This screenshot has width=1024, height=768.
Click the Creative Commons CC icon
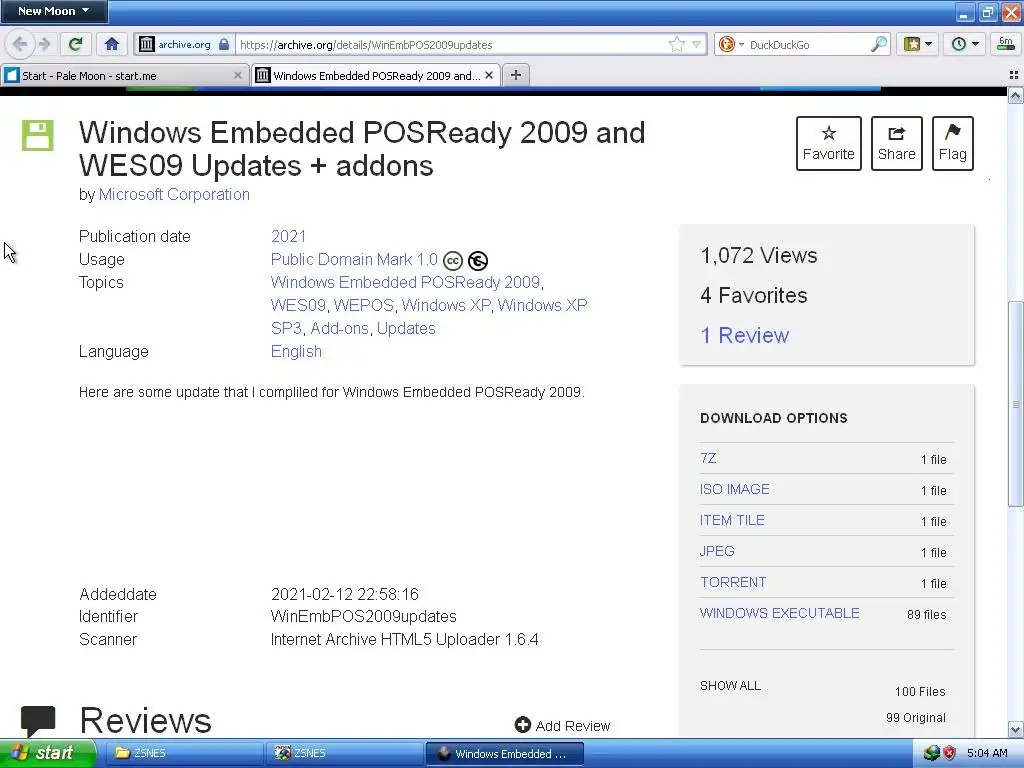(453, 261)
